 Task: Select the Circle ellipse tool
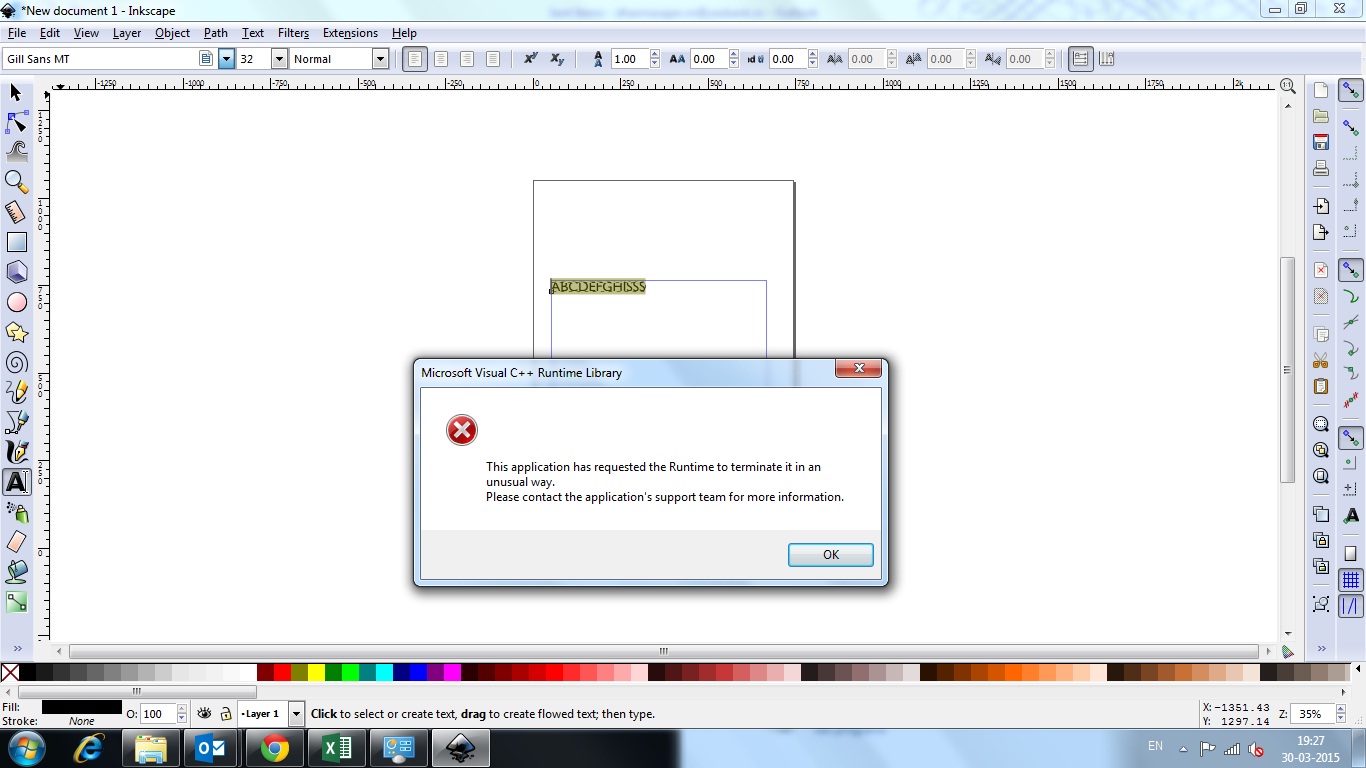[16, 302]
